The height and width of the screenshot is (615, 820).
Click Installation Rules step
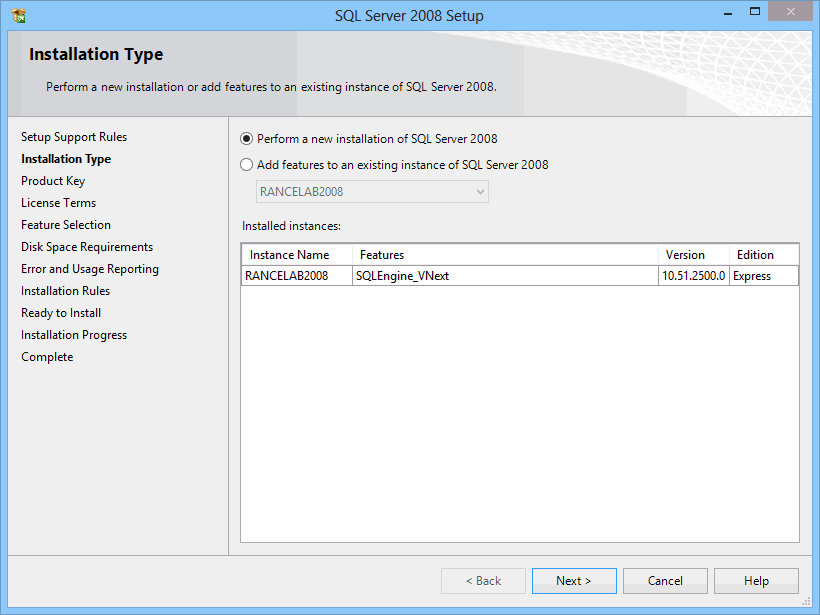[65, 291]
